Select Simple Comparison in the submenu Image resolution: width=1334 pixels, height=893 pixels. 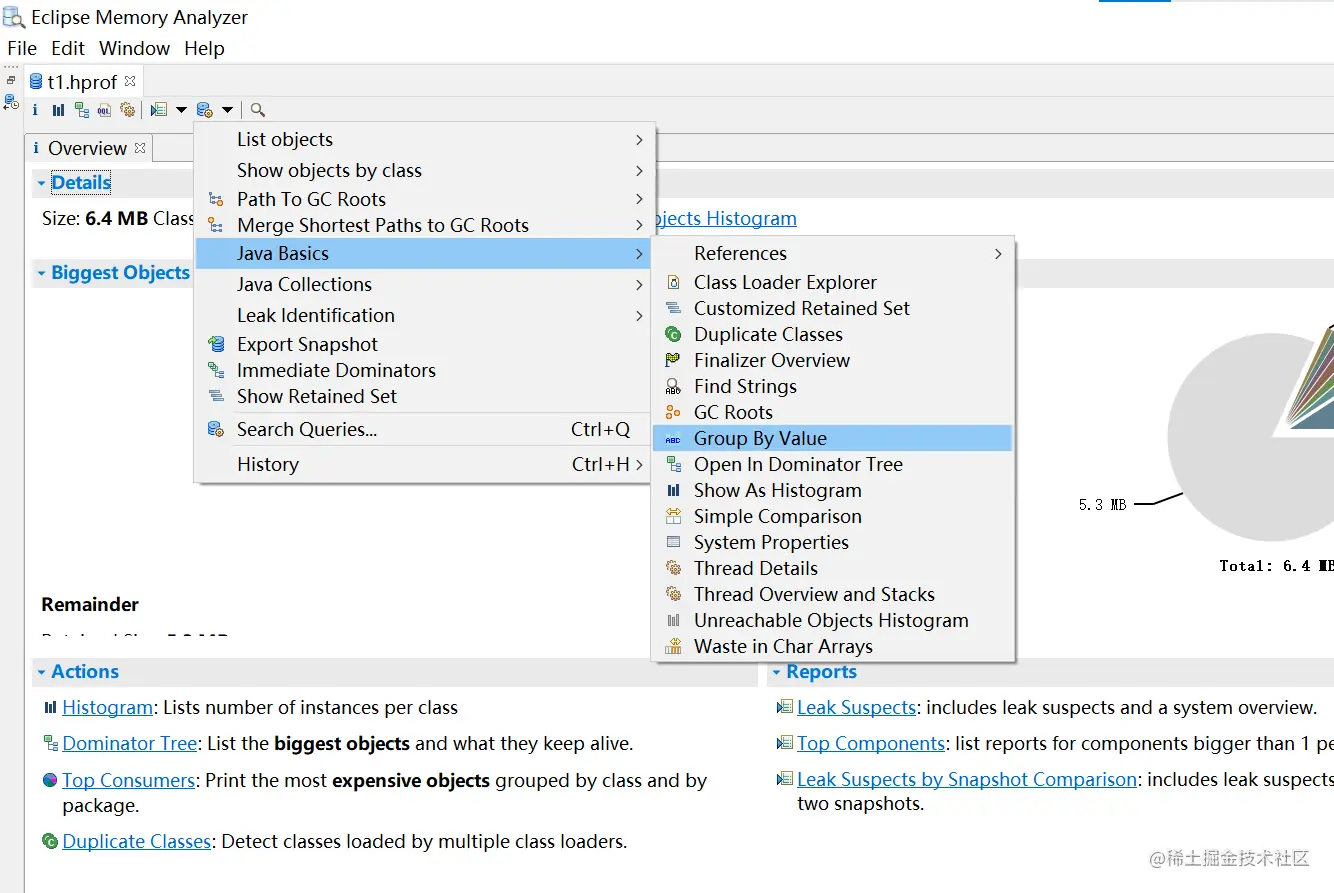coord(833,517)
